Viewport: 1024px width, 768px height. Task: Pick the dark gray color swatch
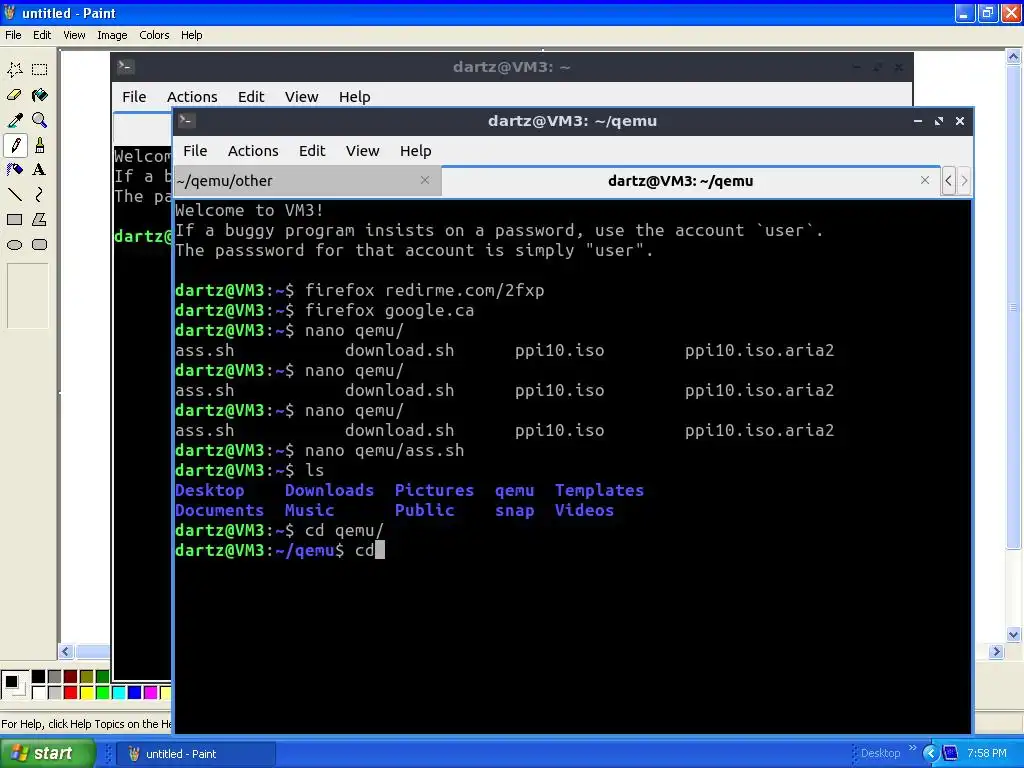(x=54, y=676)
